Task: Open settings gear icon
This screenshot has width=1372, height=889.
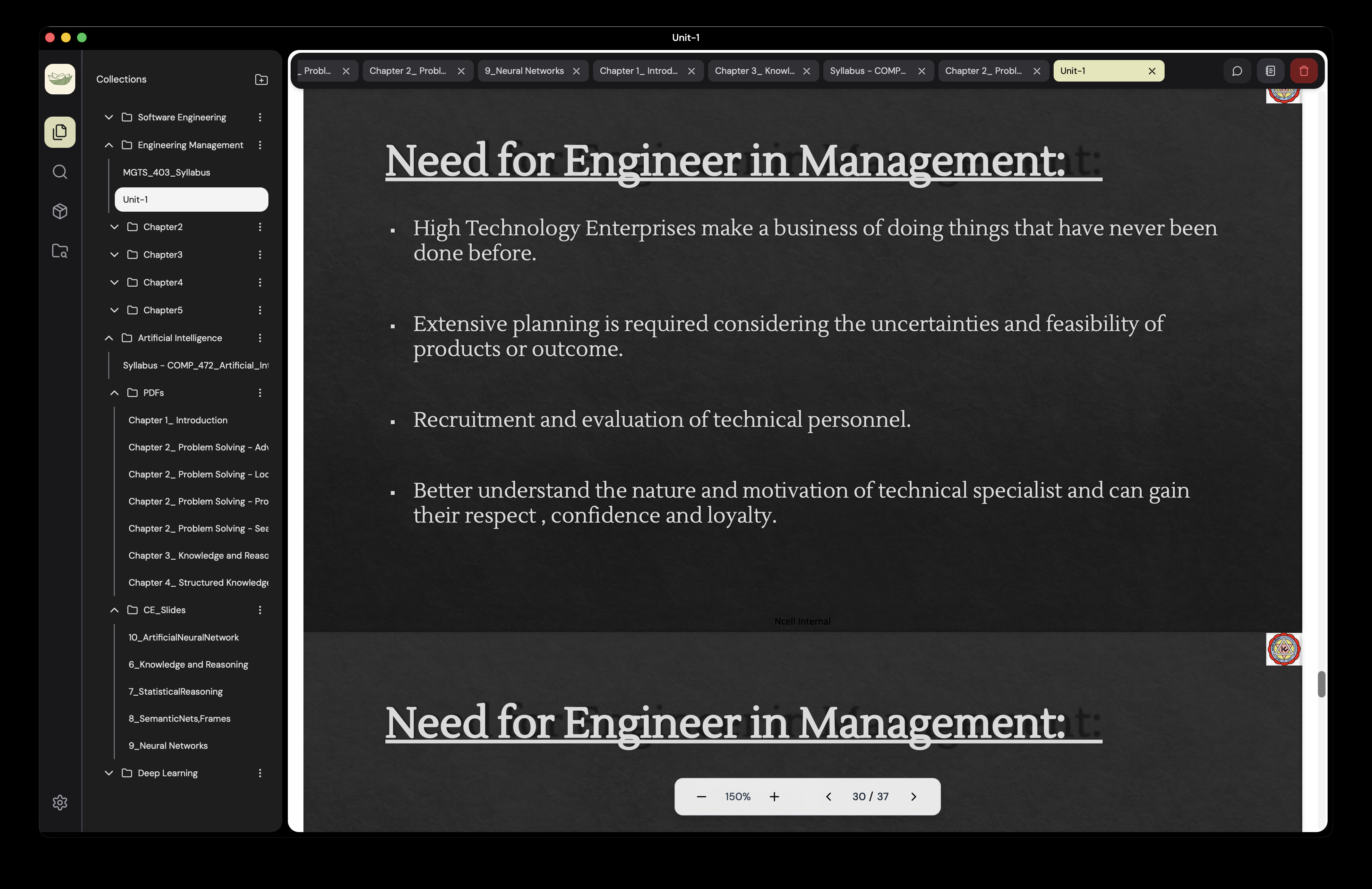Action: coord(60,803)
